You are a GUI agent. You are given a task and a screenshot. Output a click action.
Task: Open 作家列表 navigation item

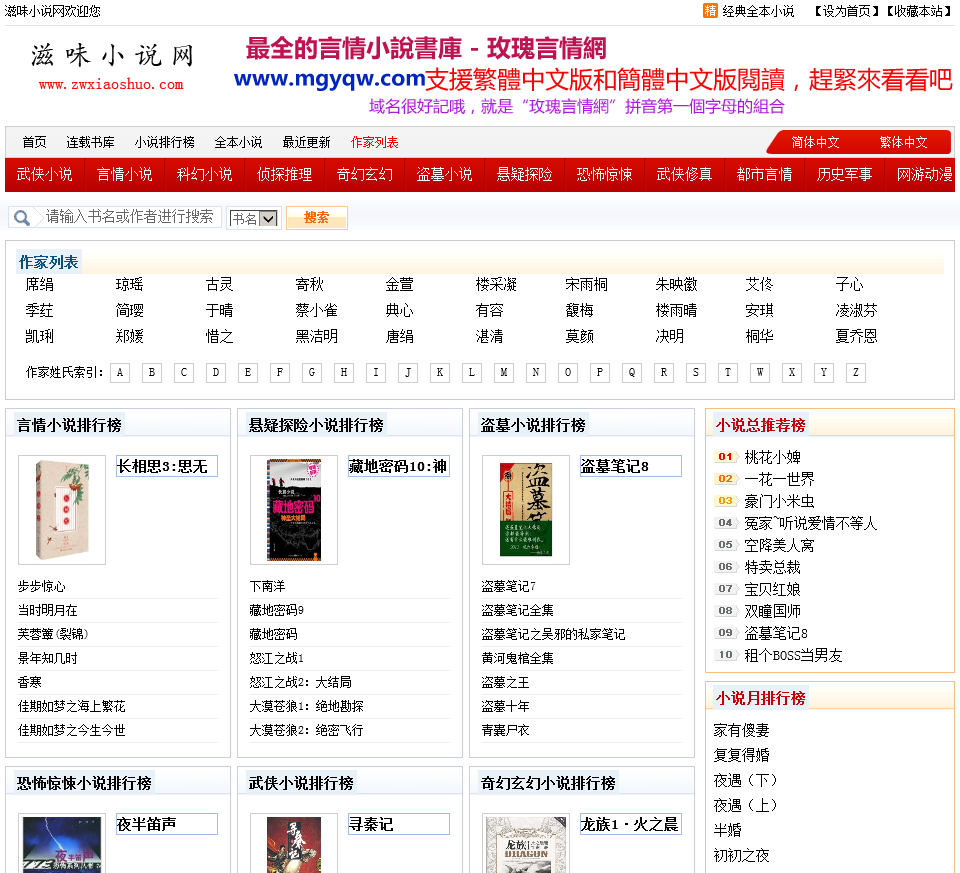(374, 143)
